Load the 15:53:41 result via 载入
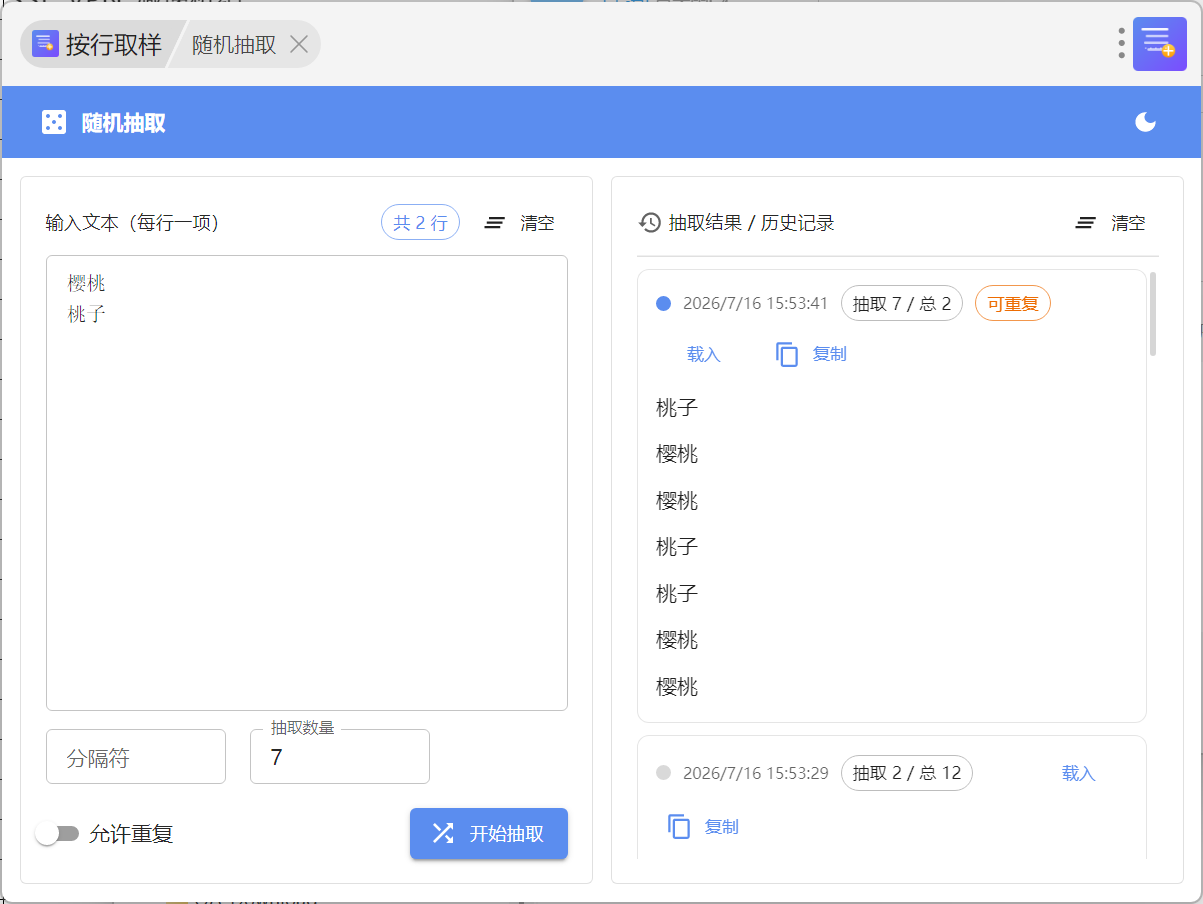This screenshot has width=1203, height=904. pos(704,354)
